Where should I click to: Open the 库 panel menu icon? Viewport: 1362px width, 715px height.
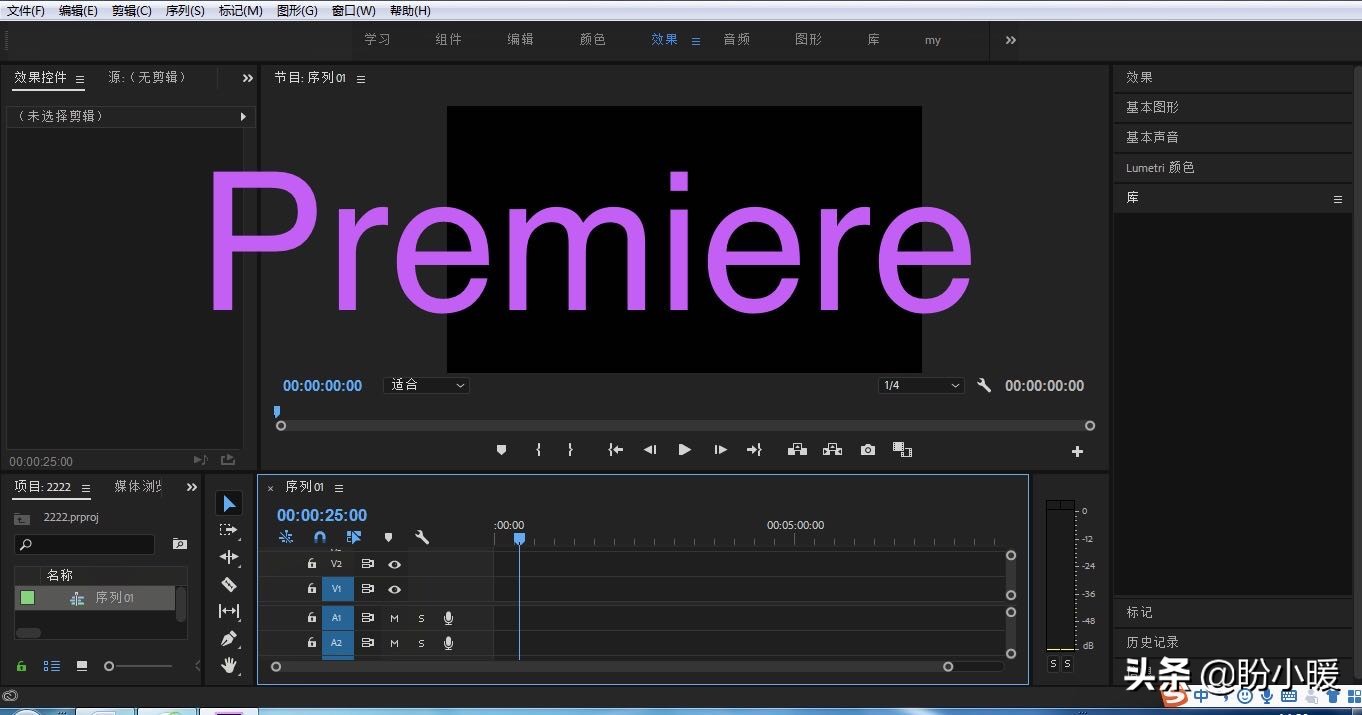point(1338,199)
